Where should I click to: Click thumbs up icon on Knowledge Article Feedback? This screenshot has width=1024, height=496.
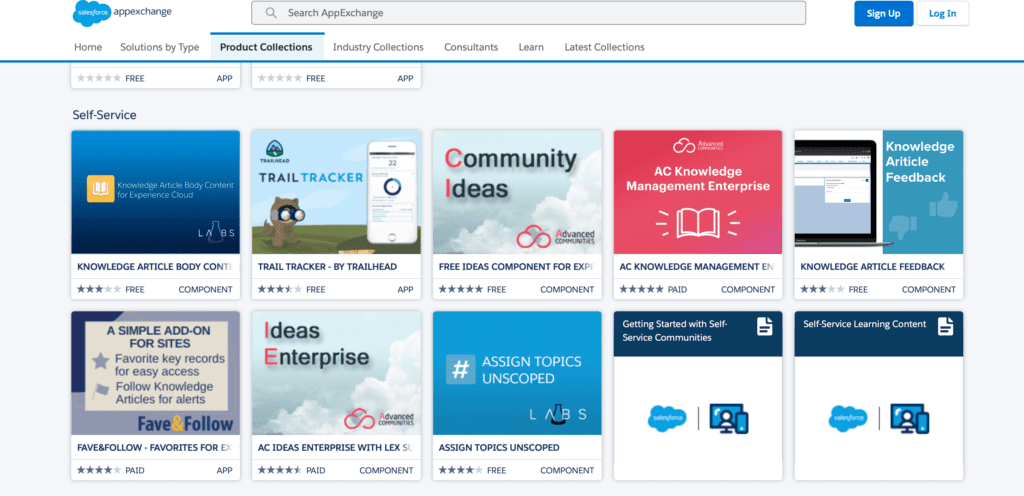pyautogui.click(x=944, y=206)
